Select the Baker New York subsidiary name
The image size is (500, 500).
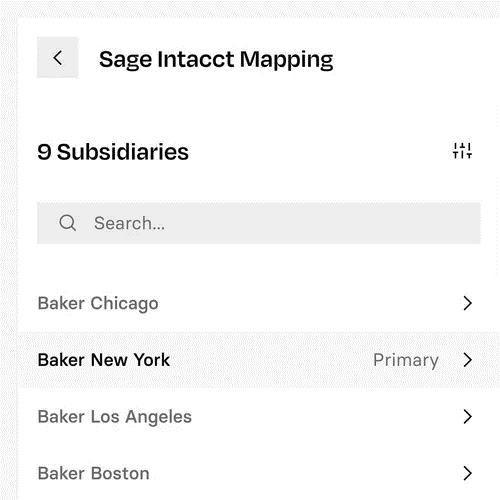click(104, 360)
